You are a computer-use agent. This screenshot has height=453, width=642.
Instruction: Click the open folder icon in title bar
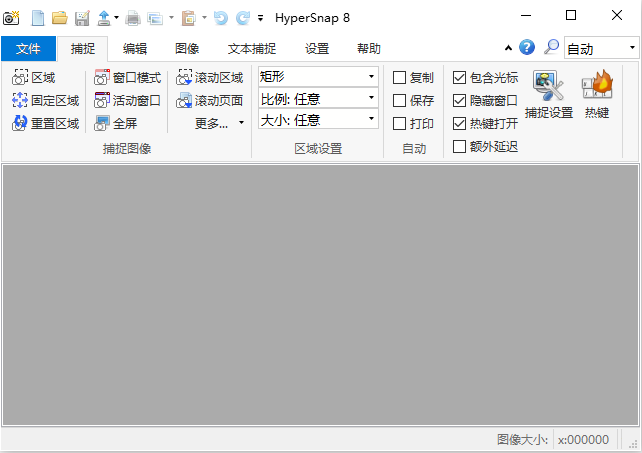click(x=59, y=17)
